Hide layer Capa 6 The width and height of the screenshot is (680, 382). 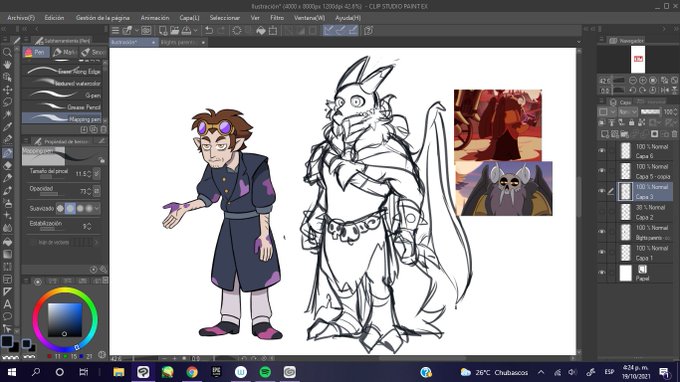pos(602,150)
